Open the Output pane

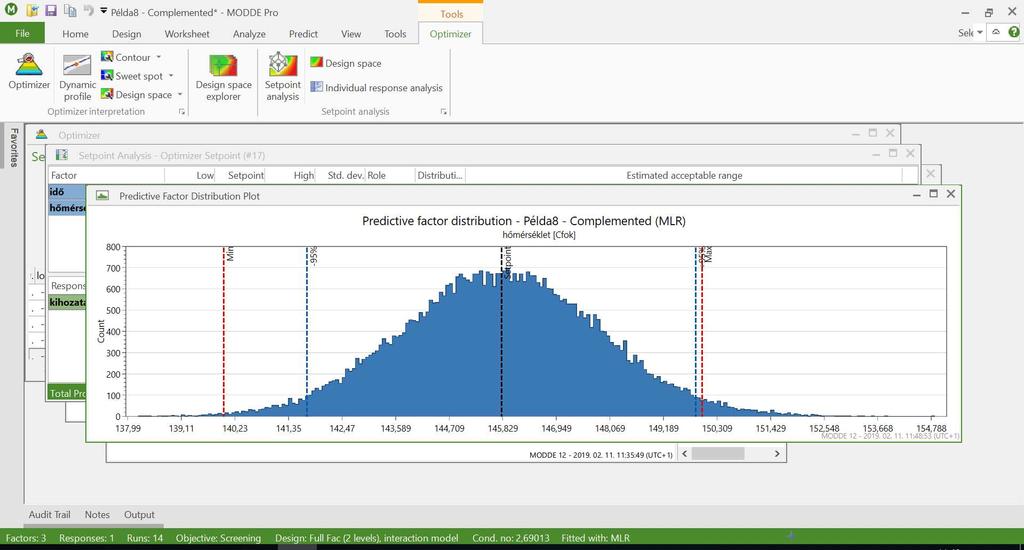pyautogui.click(x=139, y=515)
